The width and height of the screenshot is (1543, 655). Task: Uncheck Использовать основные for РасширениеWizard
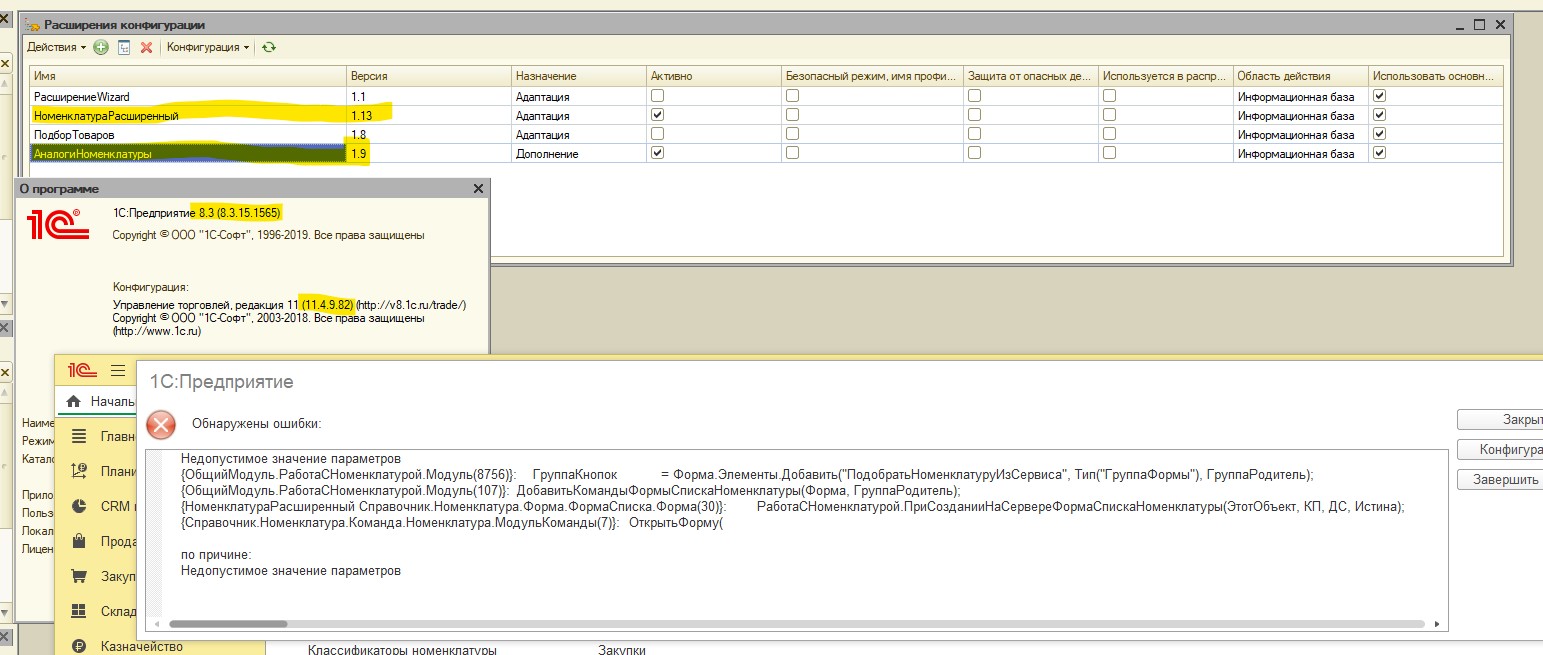click(1380, 96)
